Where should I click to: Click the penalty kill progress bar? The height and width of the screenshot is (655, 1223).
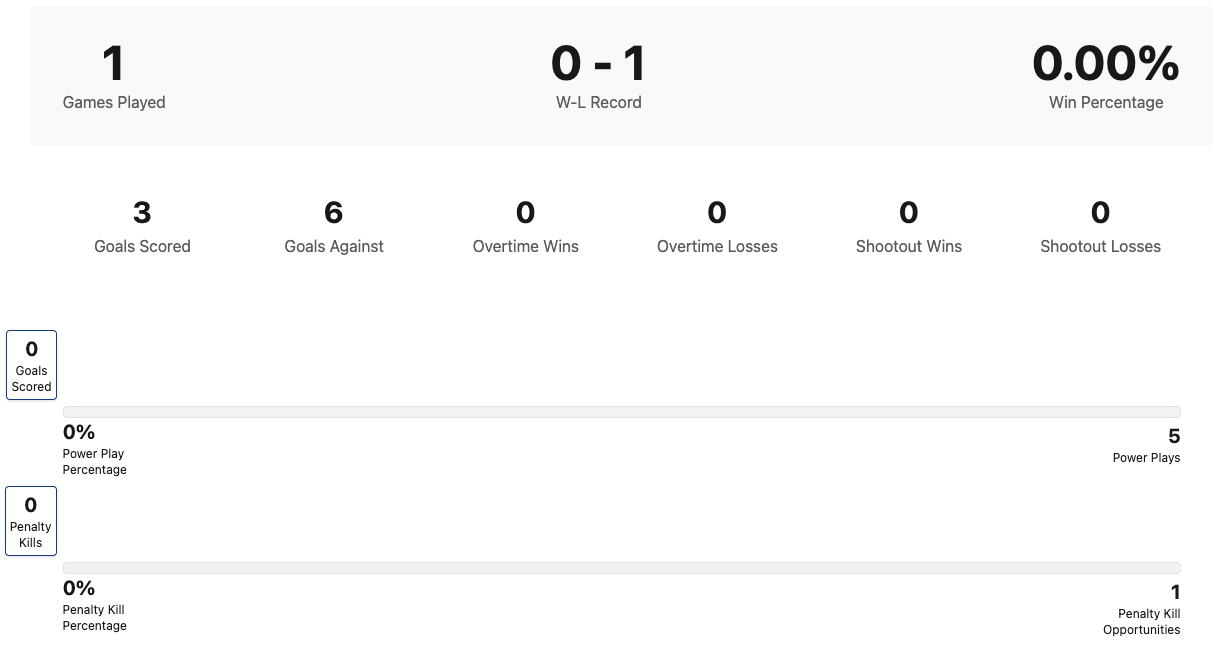621,568
